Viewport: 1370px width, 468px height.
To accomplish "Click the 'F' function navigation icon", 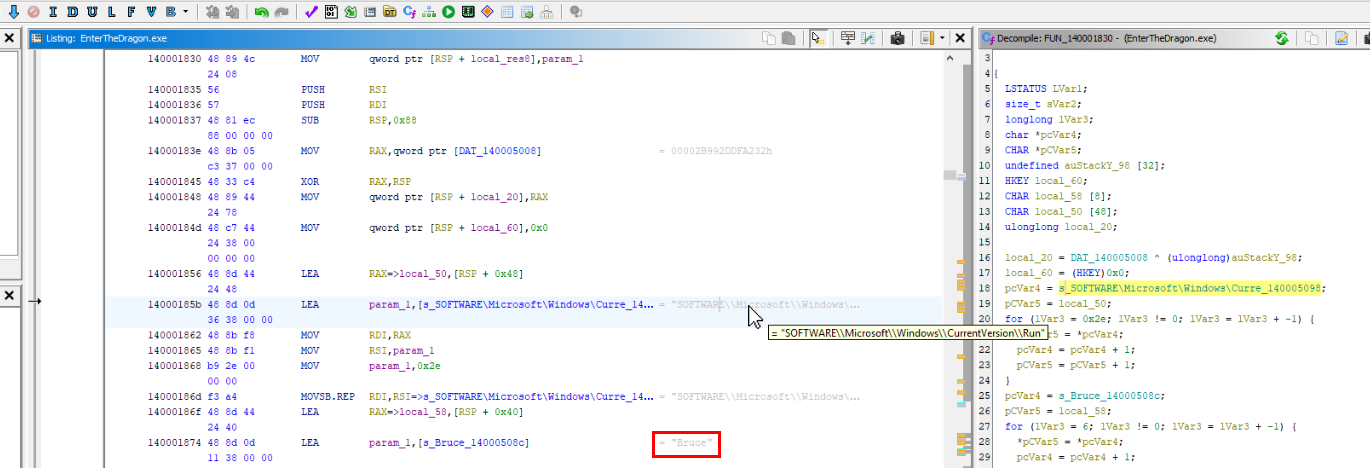I will (x=129, y=12).
